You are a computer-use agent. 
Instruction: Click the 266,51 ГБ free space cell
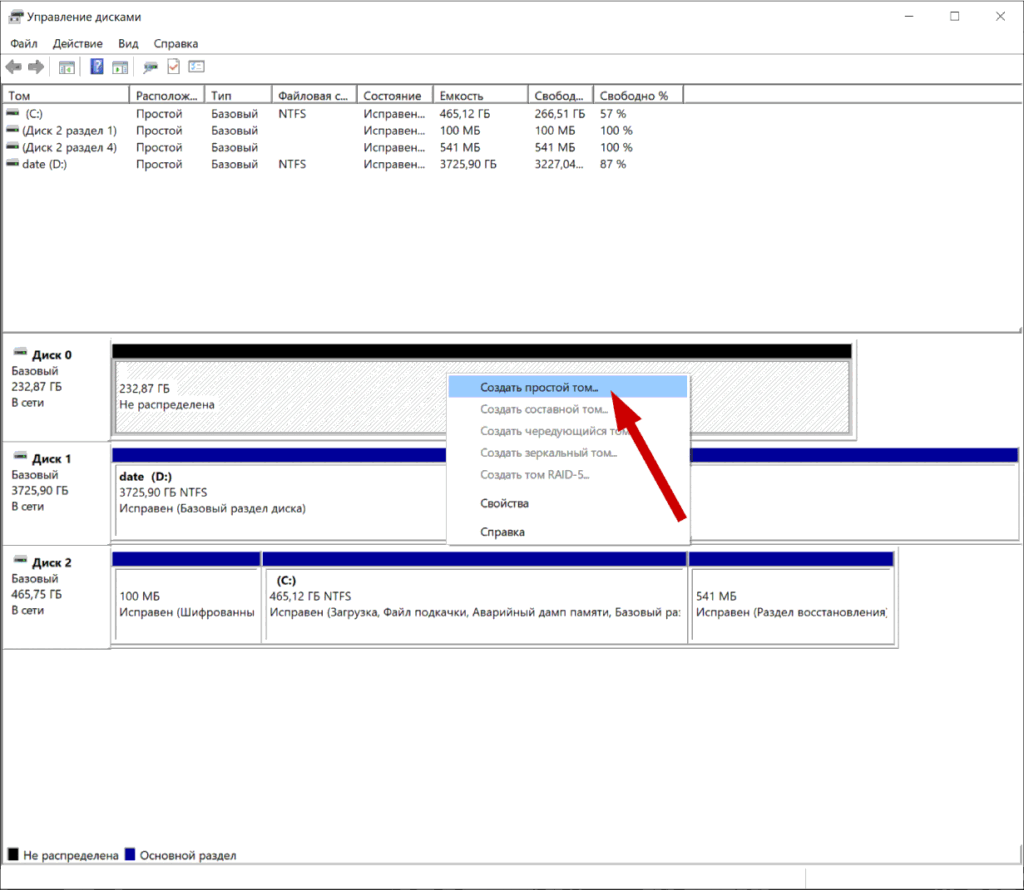(x=560, y=114)
